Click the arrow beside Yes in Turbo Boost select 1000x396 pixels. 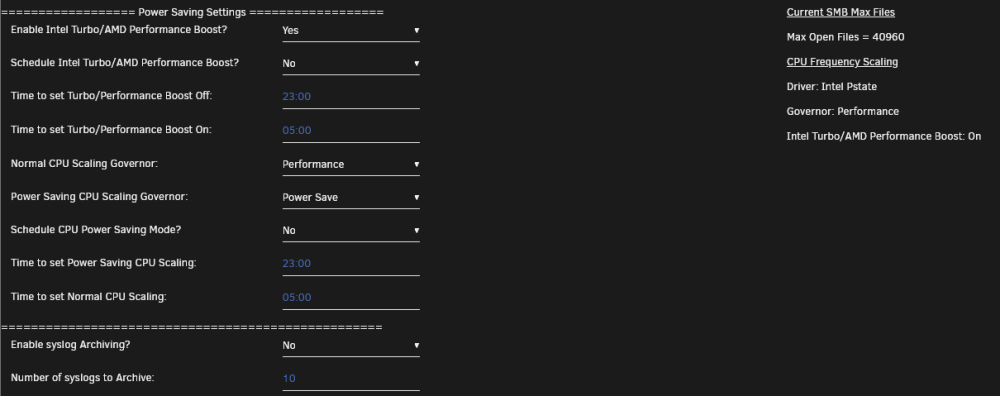click(416, 31)
